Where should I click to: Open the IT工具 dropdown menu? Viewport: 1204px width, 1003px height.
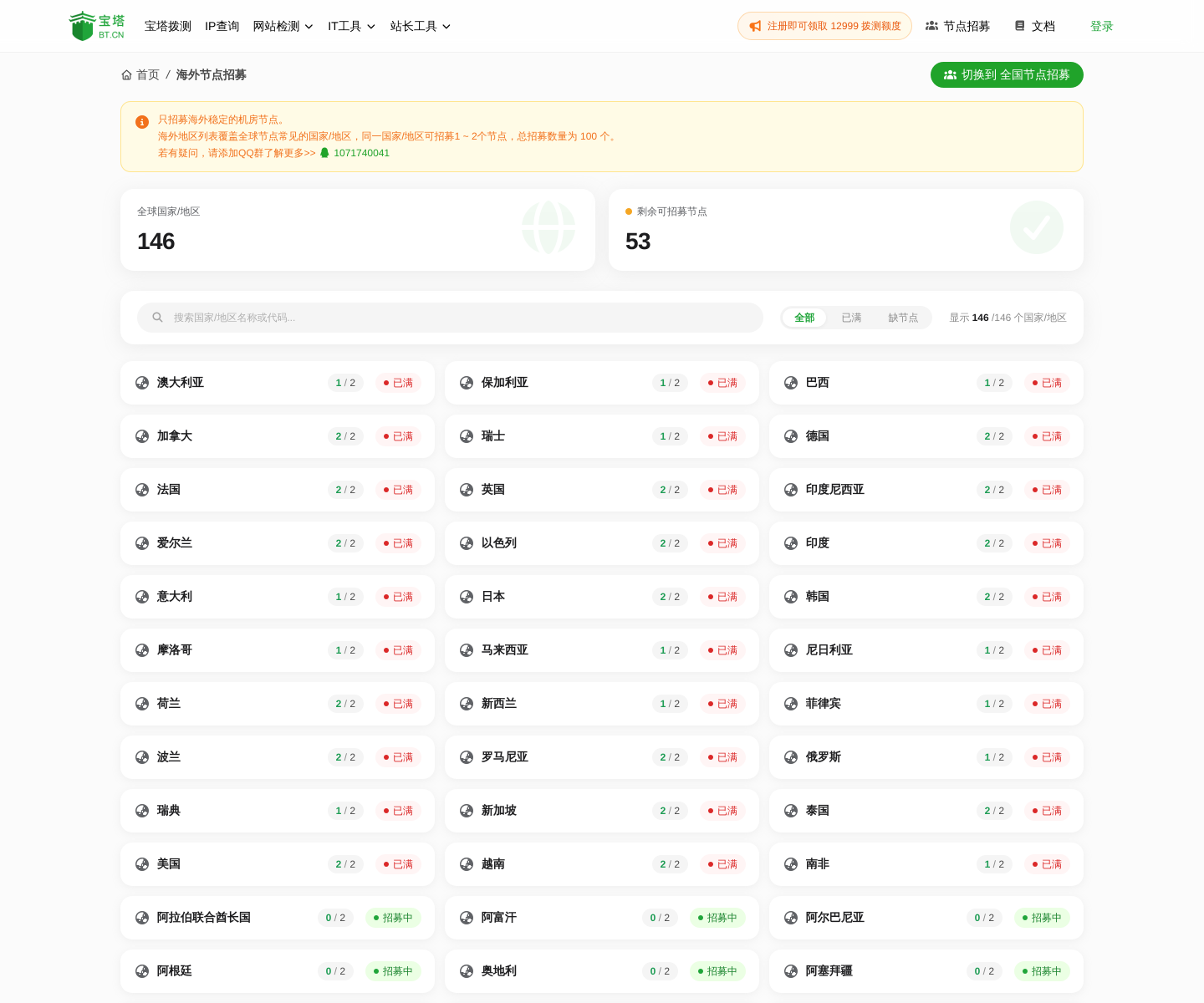(x=352, y=26)
